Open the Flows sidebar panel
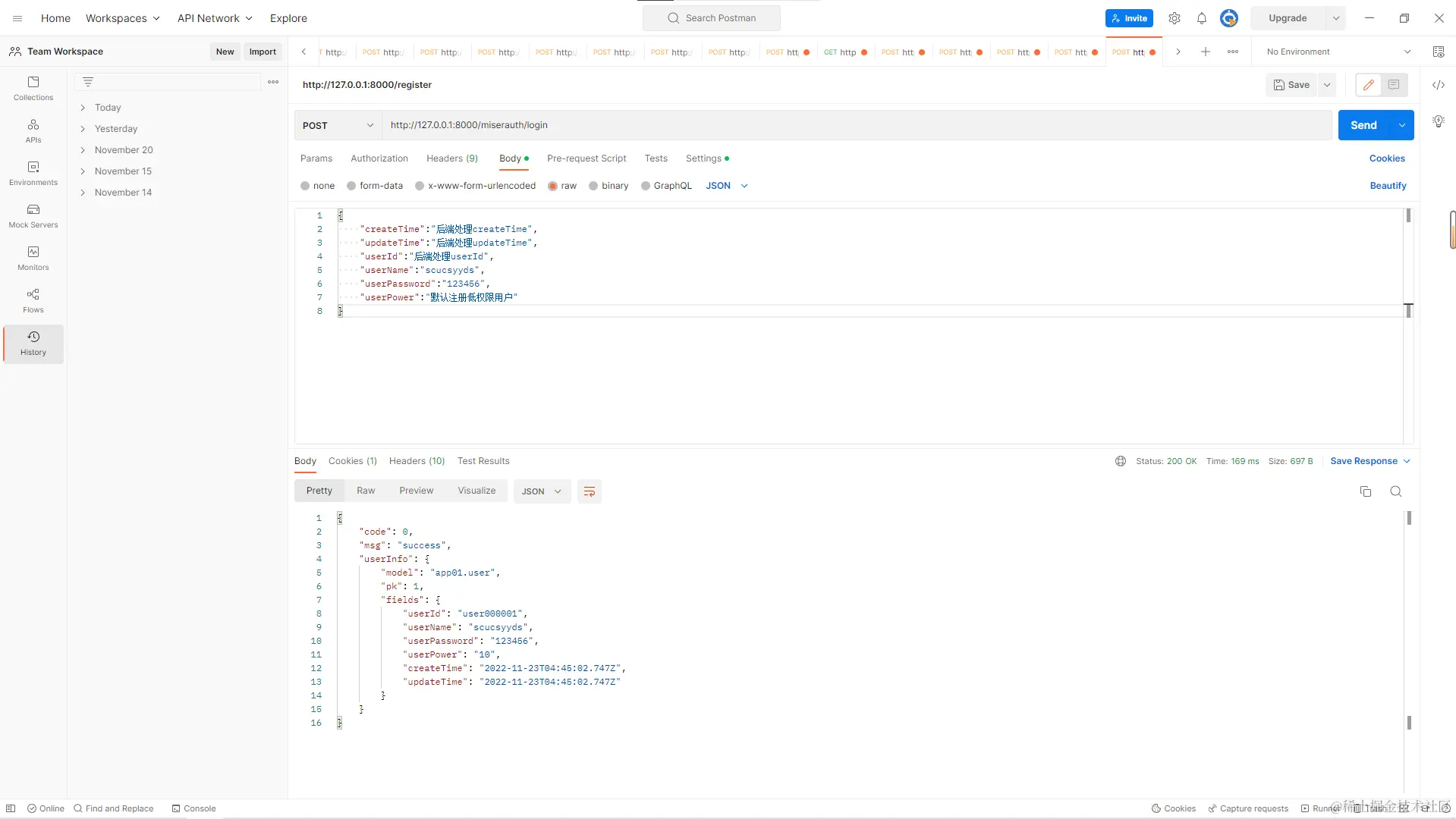This screenshot has height=819, width=1456. 33,300
